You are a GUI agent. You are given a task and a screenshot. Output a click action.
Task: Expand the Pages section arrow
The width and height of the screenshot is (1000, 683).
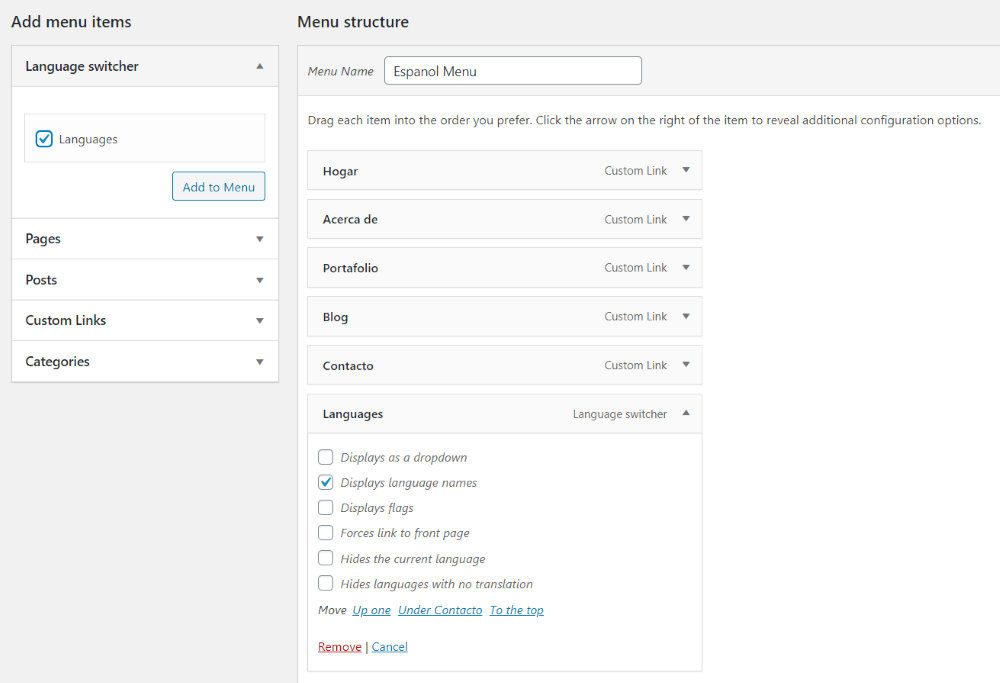coord(260,239)
